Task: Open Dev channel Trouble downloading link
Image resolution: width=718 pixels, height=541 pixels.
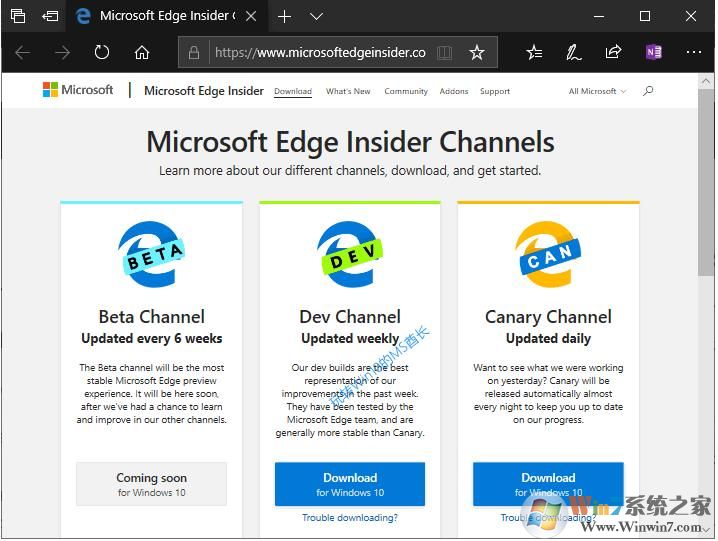Action: [350, 518]
